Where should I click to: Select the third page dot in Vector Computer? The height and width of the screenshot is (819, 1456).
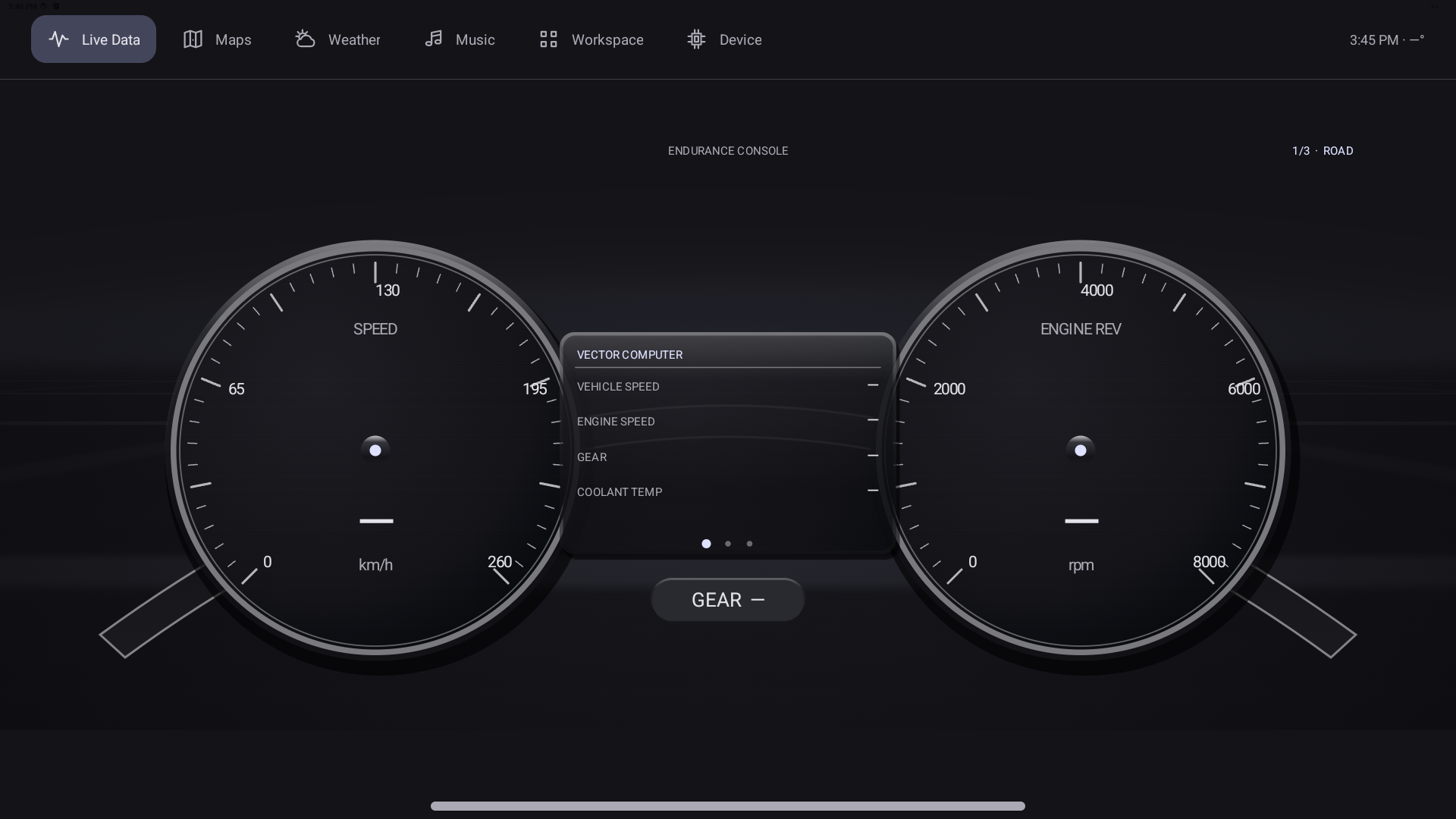(x=749, y=544)
